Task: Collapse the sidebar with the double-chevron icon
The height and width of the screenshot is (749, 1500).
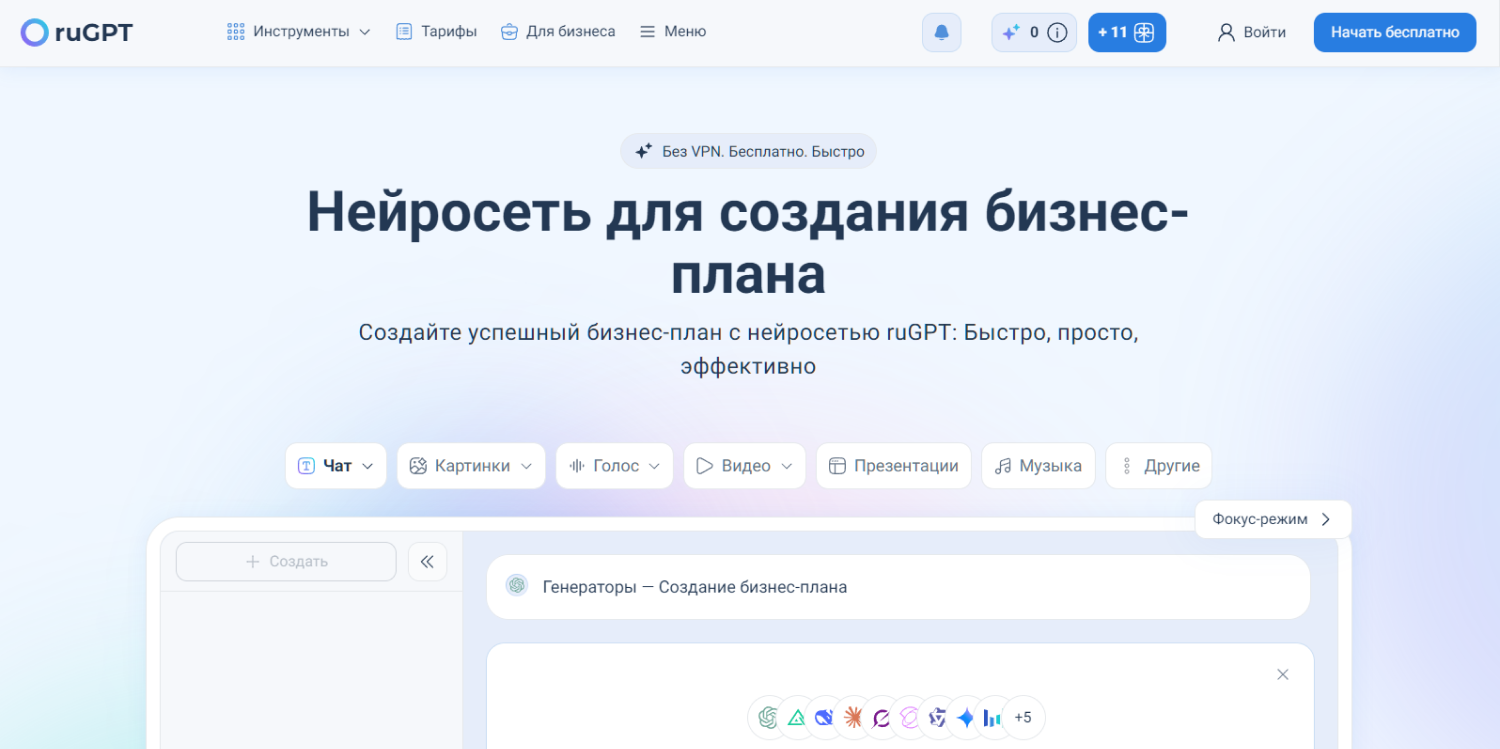Action: pos(427,561)
